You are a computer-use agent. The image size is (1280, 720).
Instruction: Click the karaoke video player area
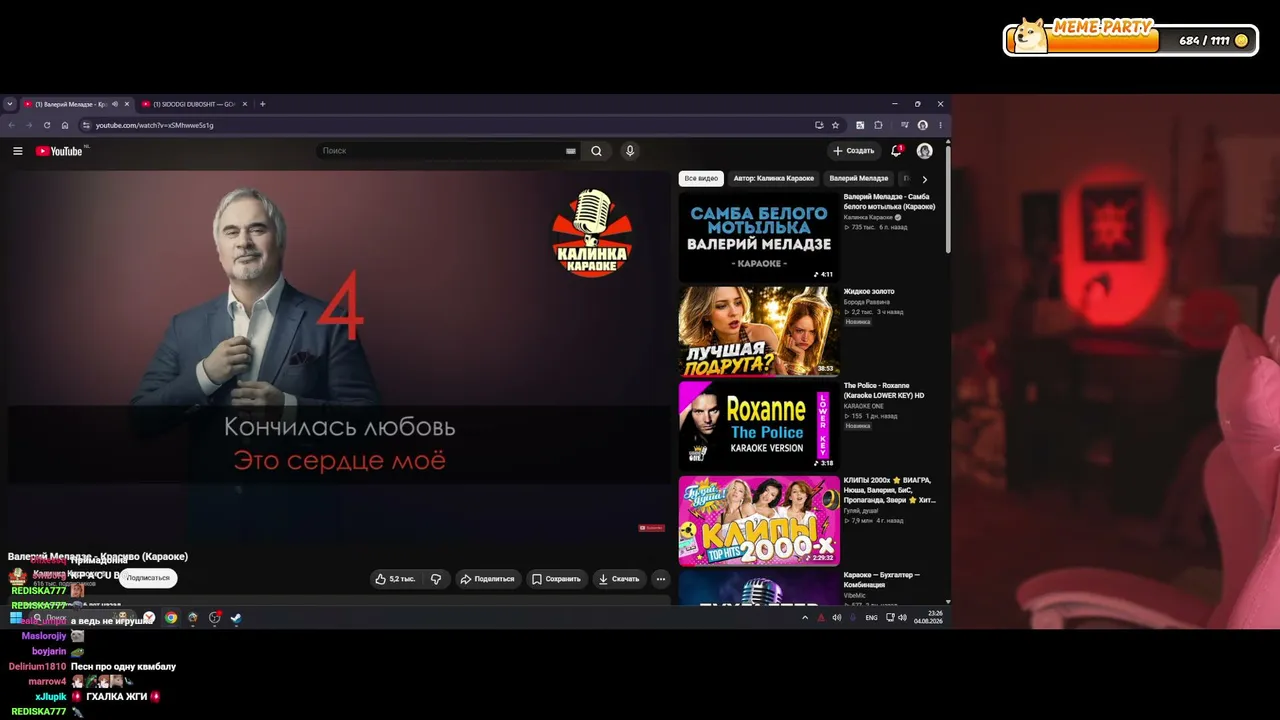[x=340, y=355]
